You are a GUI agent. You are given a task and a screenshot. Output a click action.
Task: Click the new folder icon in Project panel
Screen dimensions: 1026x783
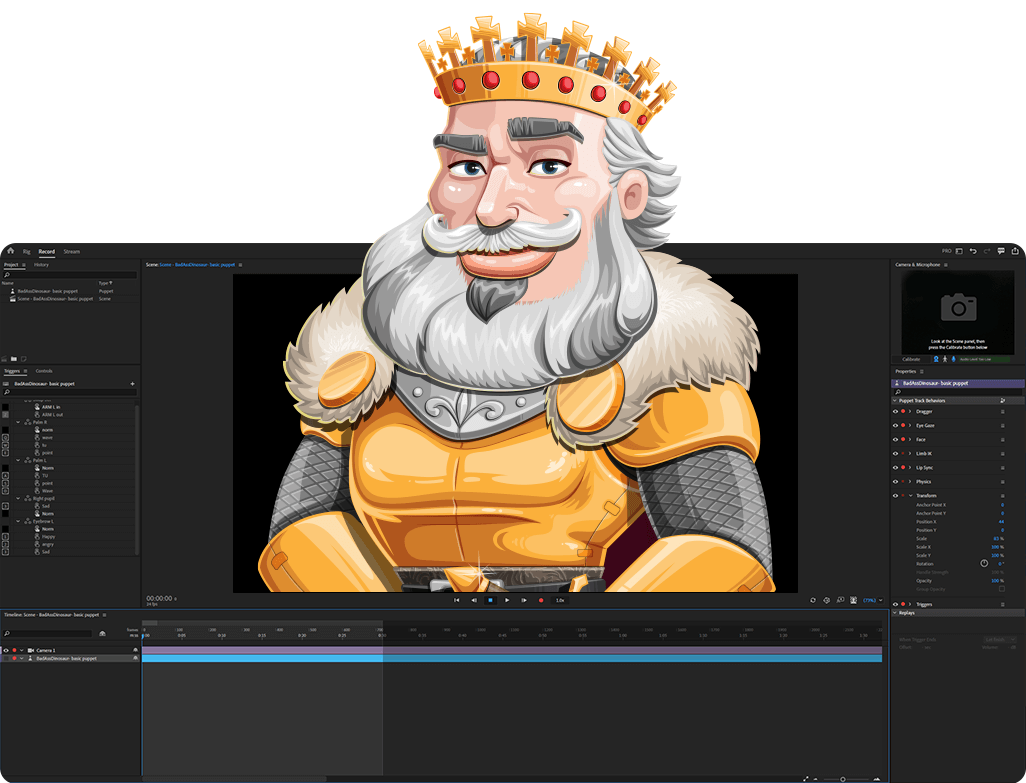click(14, 358)
